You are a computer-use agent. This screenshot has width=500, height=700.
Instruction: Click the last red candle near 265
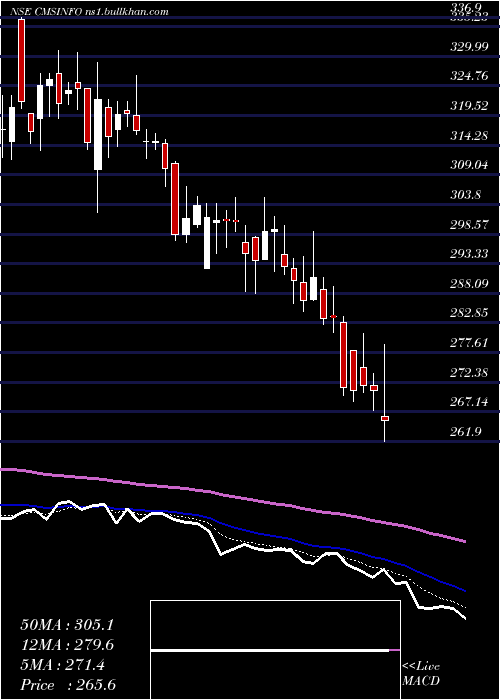coord(385,418)
